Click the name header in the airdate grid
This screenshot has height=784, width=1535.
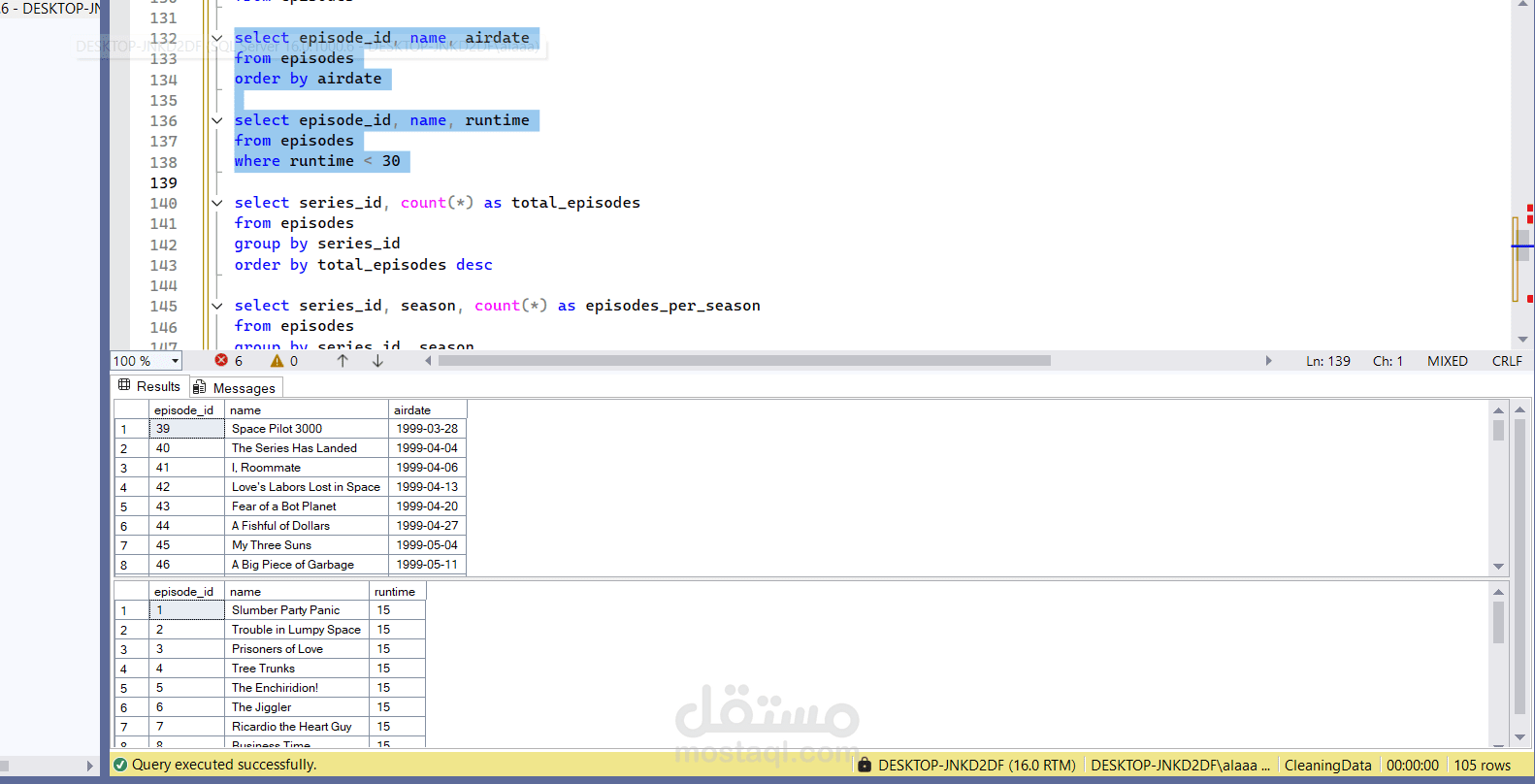click(307, 410)
